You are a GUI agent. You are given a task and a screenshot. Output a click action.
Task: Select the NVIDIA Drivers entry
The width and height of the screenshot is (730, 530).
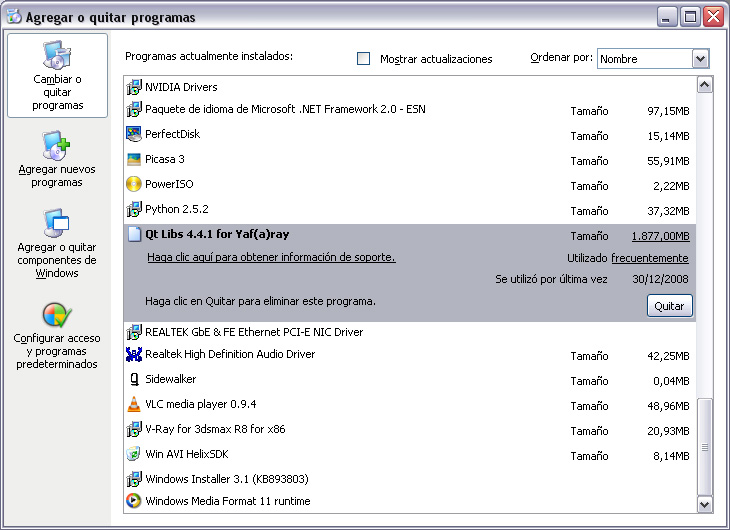tap(181, 87)
